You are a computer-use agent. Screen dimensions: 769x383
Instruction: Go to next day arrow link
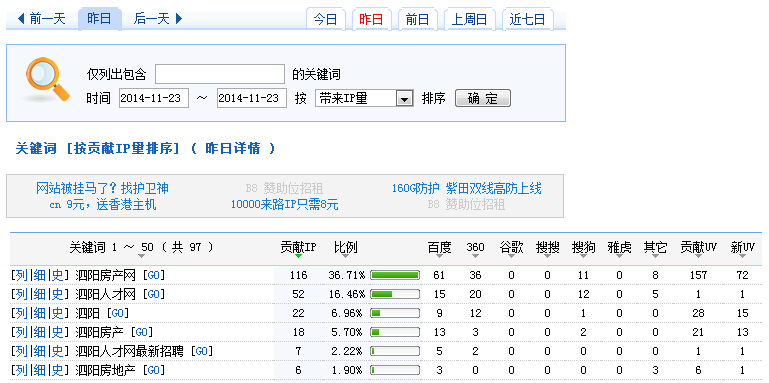coord(158,19)
